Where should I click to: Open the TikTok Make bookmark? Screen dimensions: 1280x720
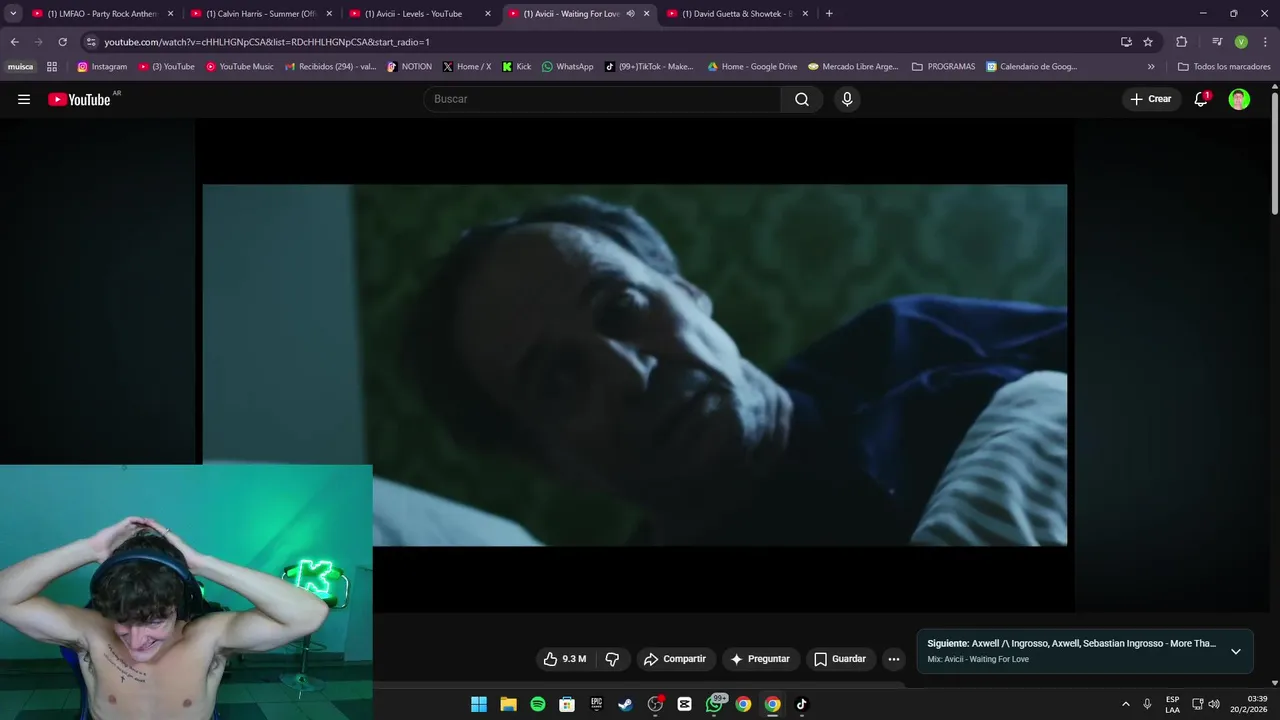(x=649, y=67)
